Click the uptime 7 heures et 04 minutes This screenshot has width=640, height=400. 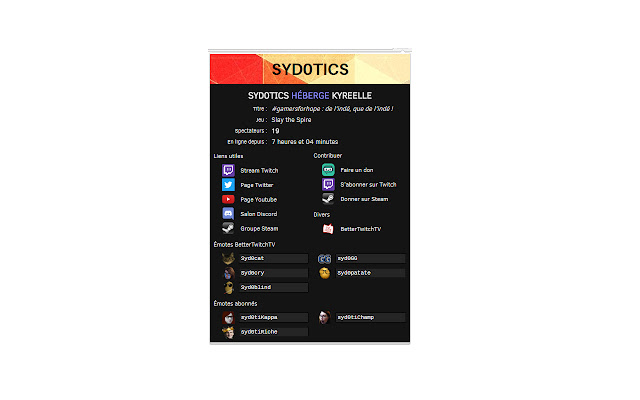click(x=305, y=142)
